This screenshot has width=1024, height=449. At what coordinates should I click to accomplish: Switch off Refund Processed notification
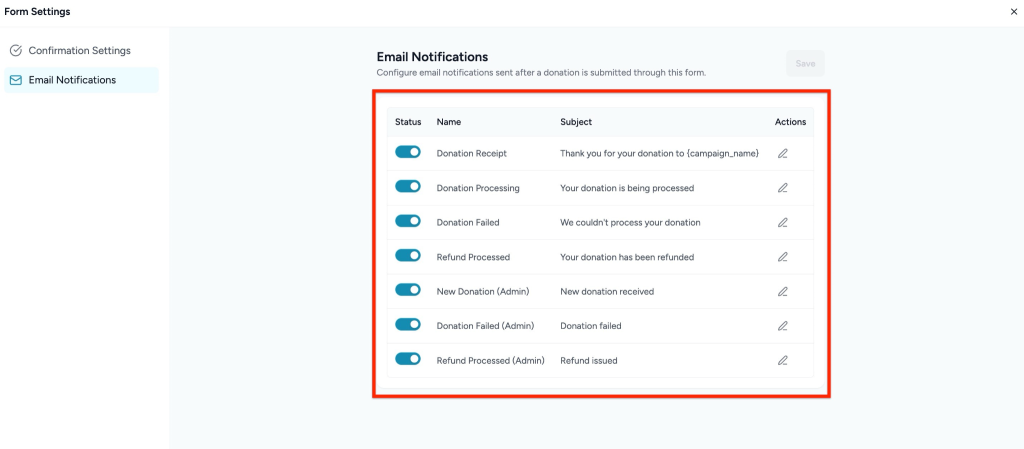(408, 255)
